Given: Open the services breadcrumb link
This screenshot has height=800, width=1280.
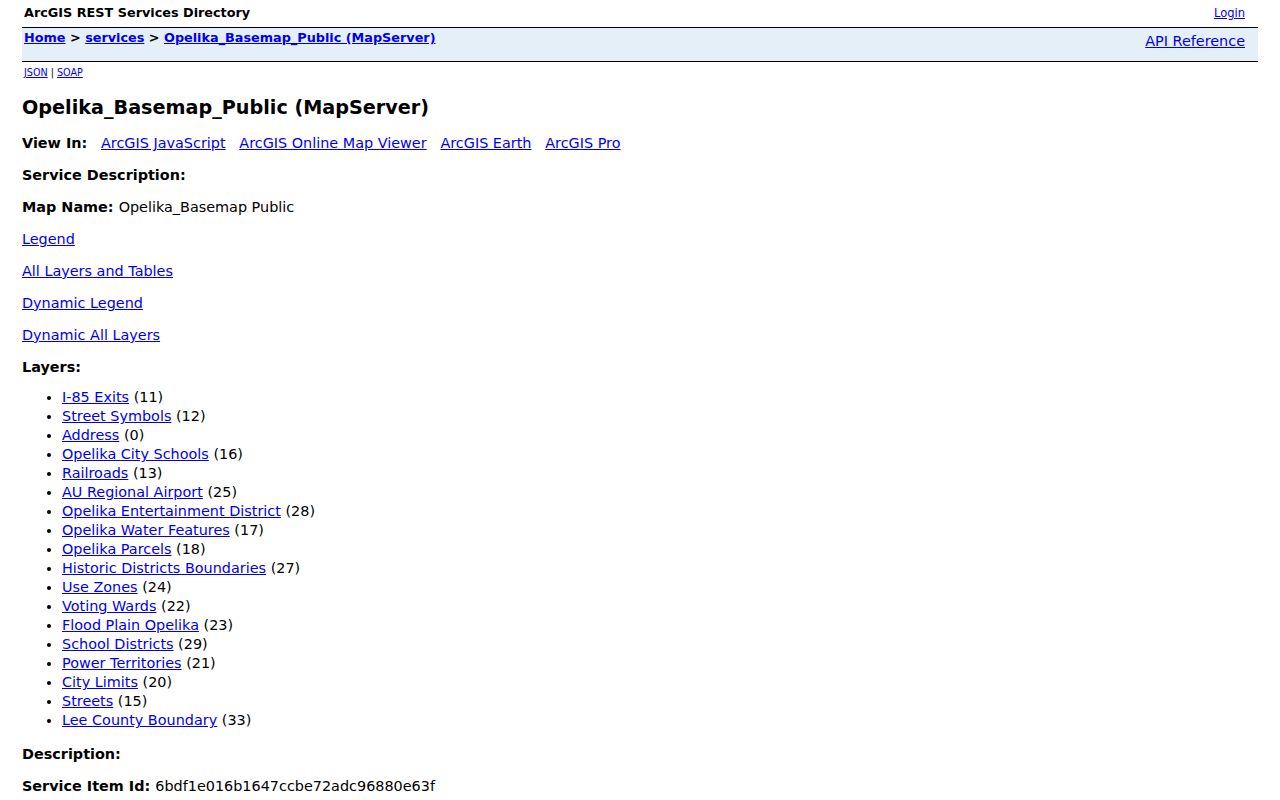Looking at the screenshot, I should coord(115,38).
